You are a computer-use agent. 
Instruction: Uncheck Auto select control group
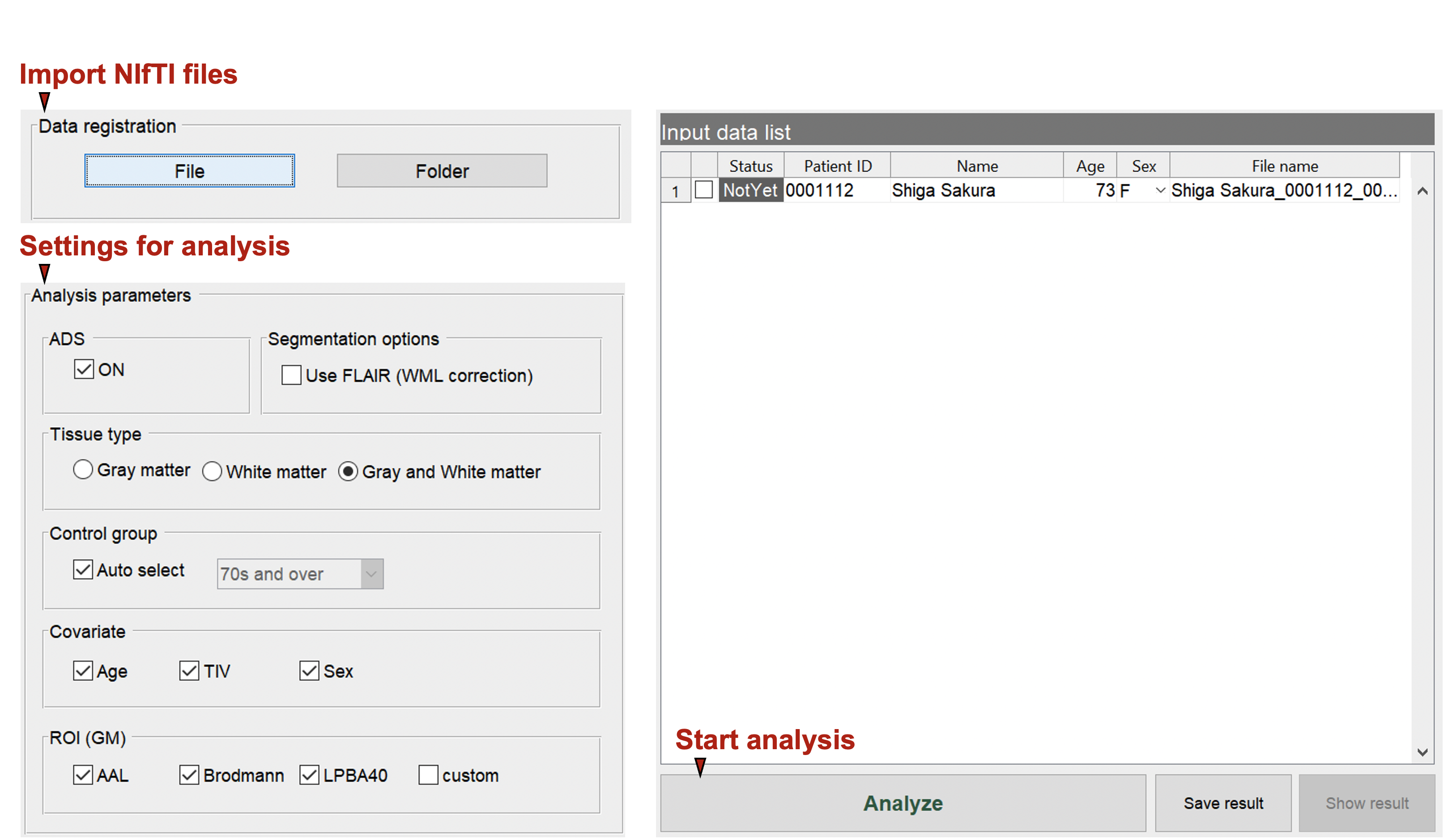click(83, 569)
